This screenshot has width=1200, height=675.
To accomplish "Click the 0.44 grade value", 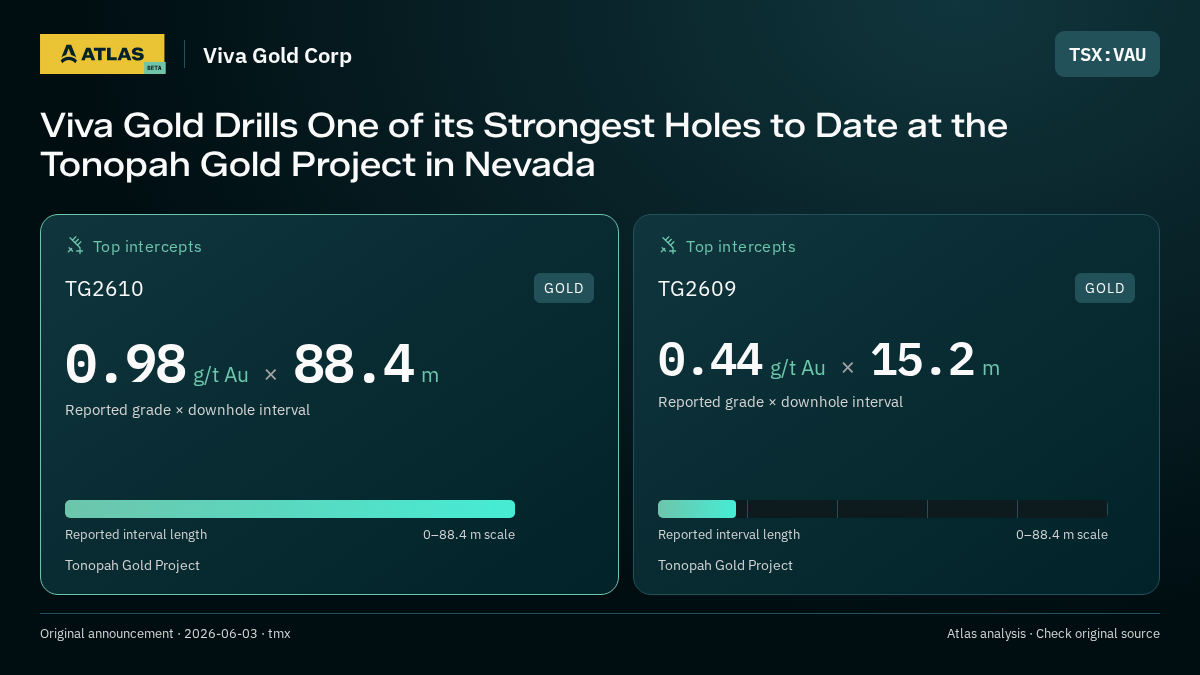I will pos(710,360).
